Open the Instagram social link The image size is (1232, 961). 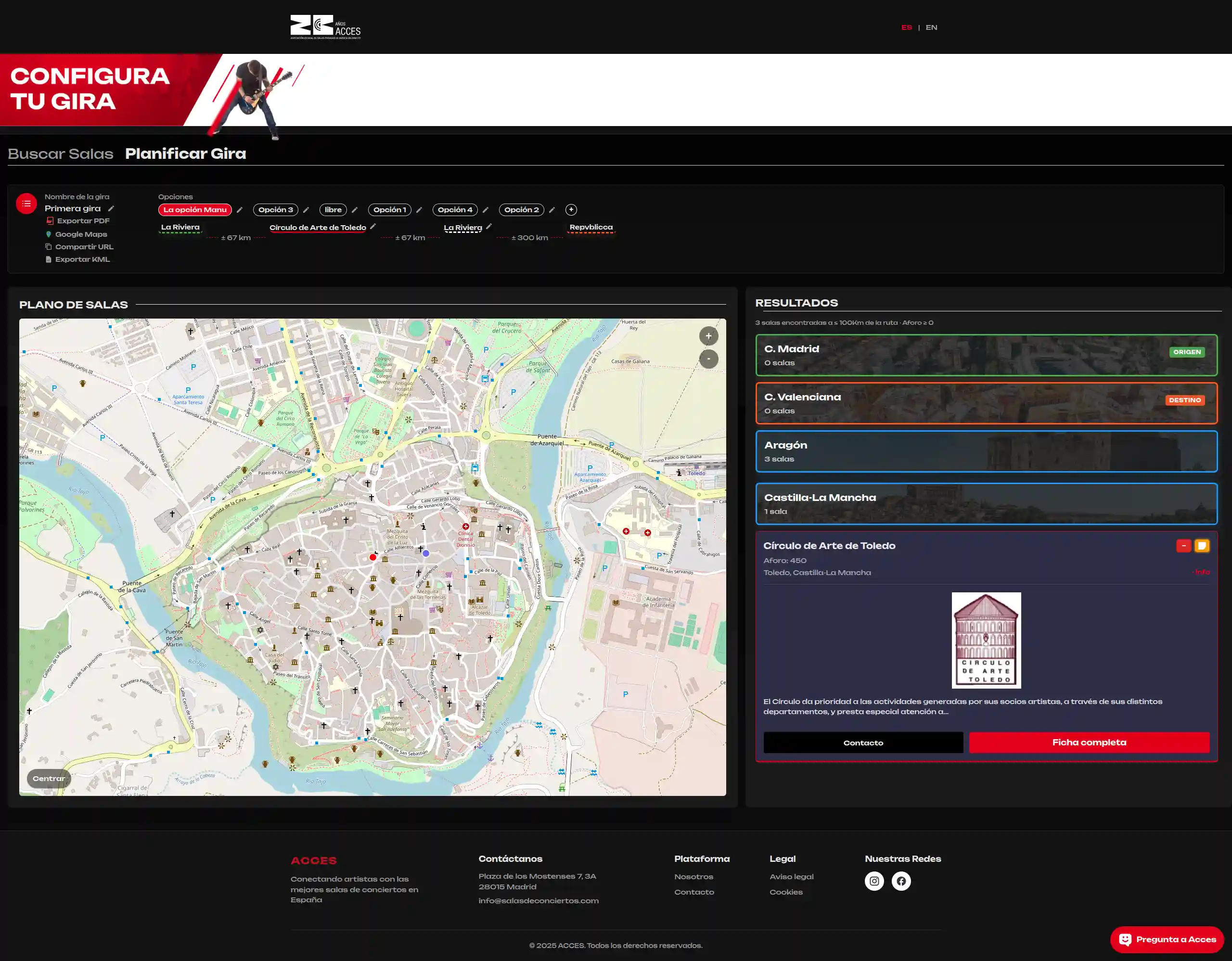[874, 881]
